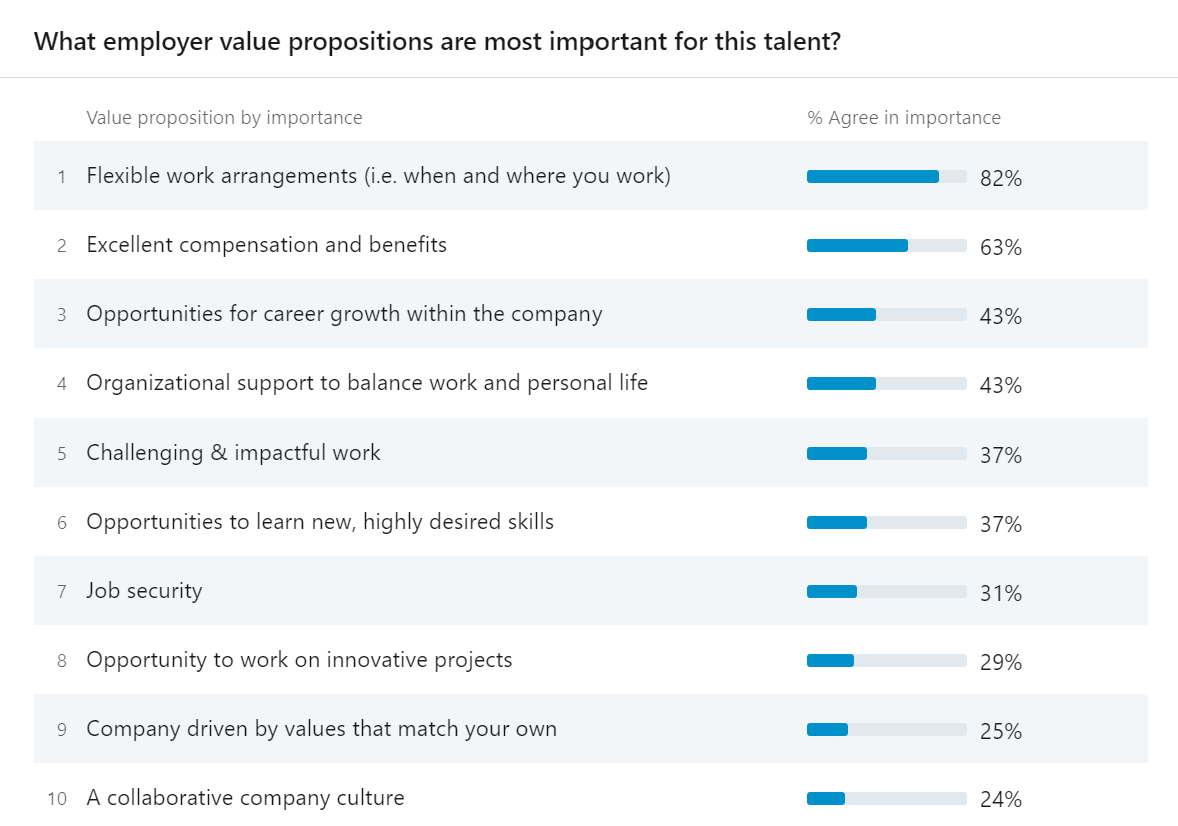
Task: Select the Excellent compensation and benefits row
Action: tap(266, 245)
